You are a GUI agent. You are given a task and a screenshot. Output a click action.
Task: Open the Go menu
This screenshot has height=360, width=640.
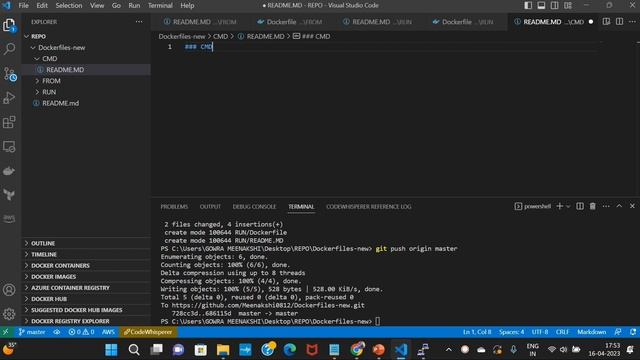pos(116,5)
